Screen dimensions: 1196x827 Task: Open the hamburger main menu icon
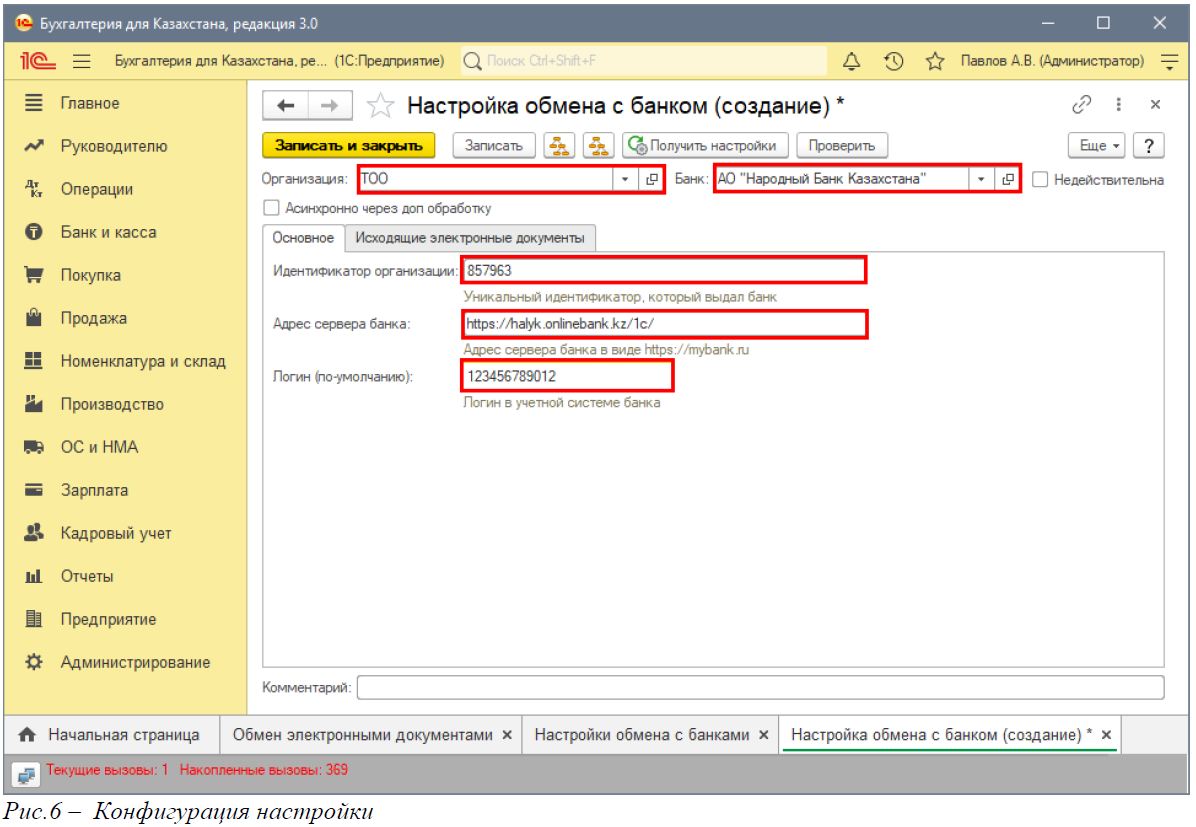point(83,61)
